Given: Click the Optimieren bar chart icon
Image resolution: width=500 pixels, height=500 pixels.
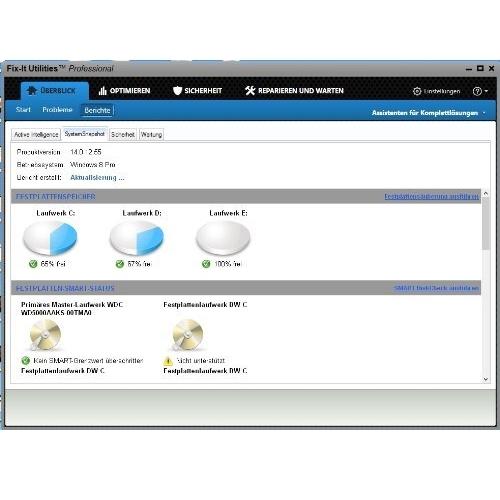Looking at the screenshot, I should (x=102, y=91).
